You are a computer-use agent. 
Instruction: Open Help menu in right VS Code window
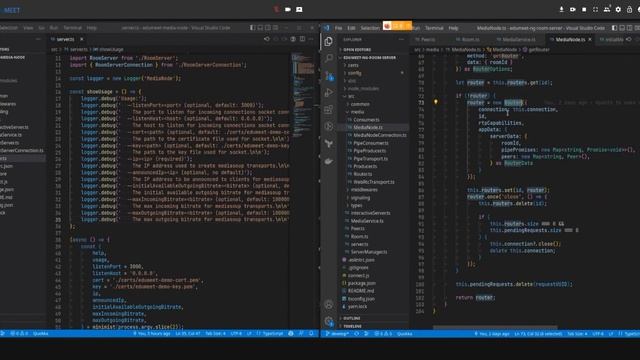tap(453, 28)
